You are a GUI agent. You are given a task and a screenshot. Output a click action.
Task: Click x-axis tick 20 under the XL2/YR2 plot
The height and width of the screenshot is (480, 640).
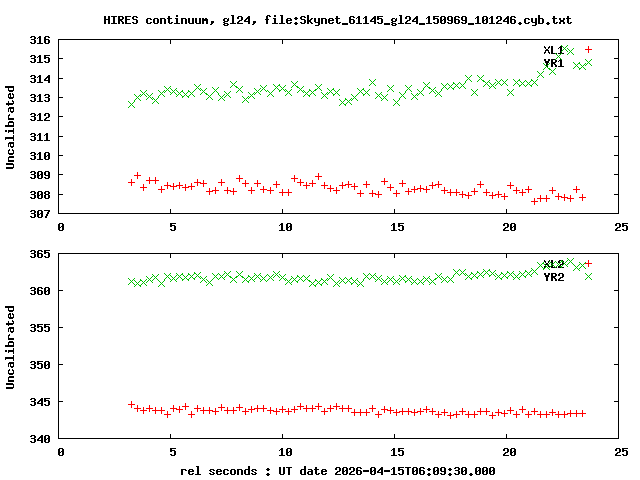coord(509,452)
